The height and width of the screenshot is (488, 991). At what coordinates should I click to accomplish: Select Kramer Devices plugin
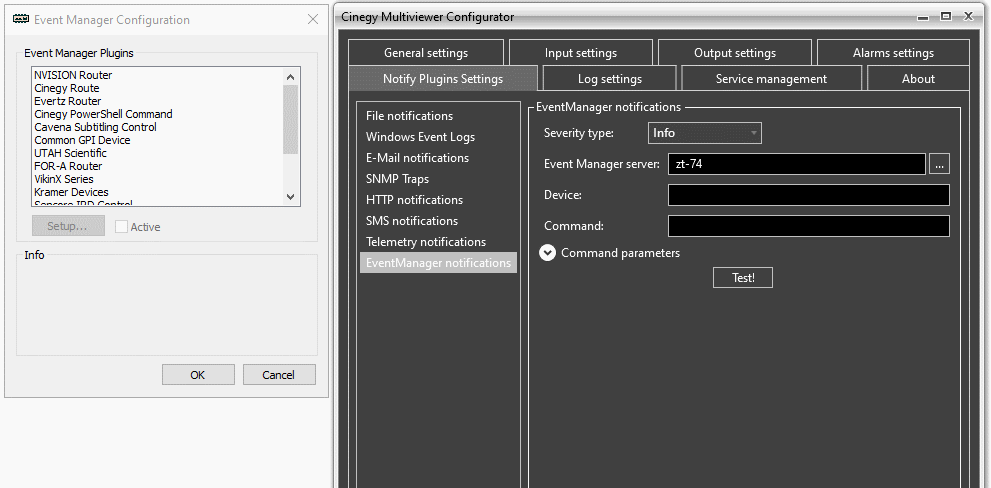157,192
